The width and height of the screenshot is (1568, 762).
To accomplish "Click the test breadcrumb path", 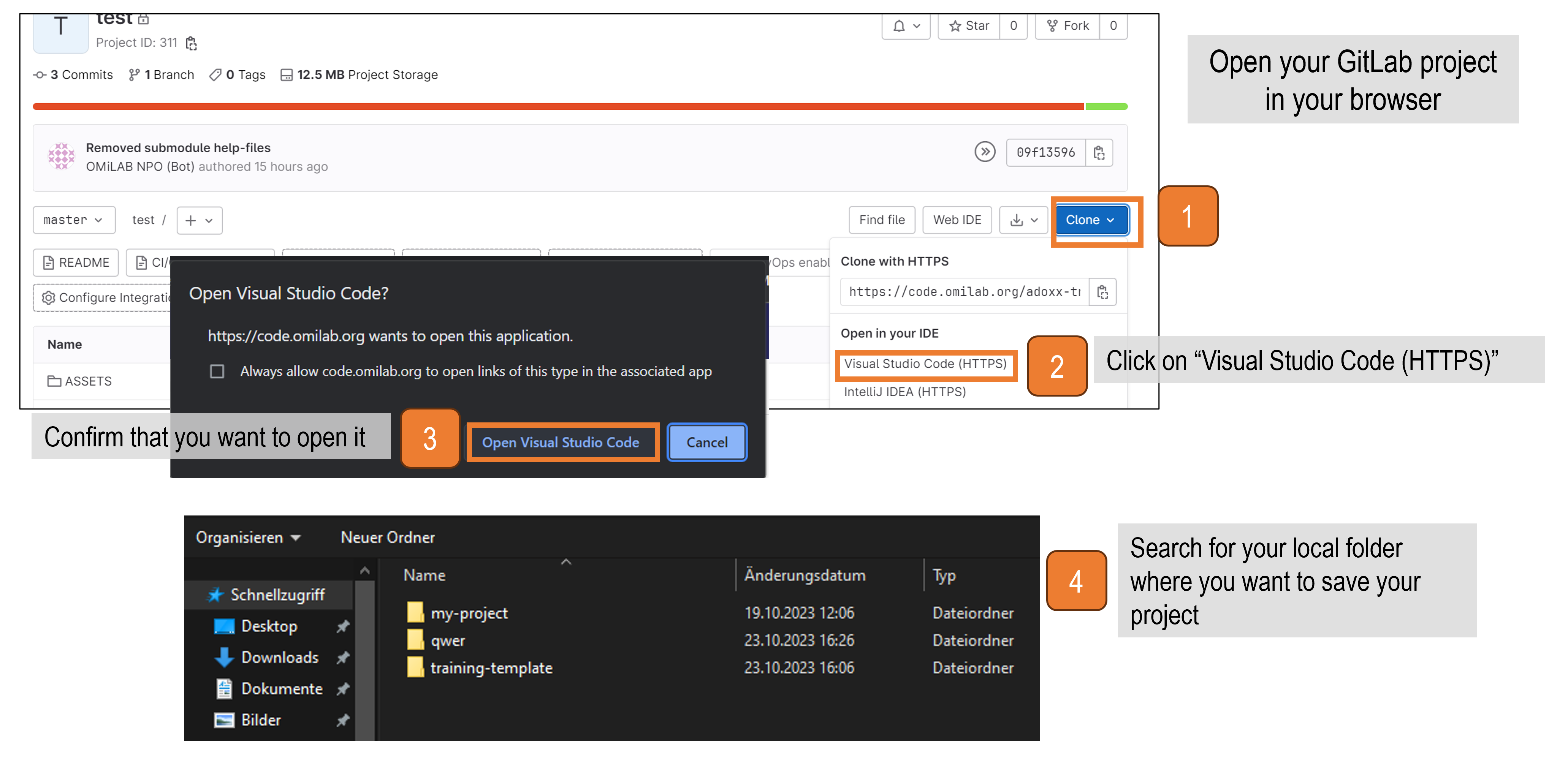I will coord(143,220).
